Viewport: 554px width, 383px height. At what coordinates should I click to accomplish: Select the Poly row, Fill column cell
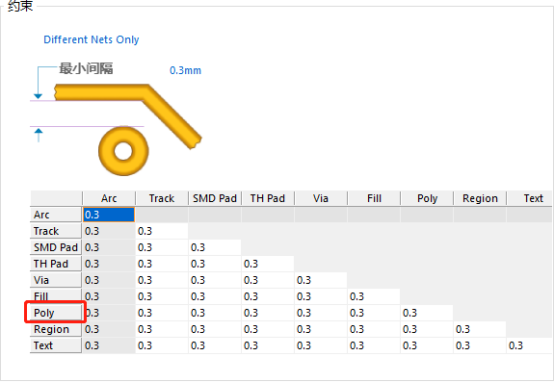click(374, 313)
